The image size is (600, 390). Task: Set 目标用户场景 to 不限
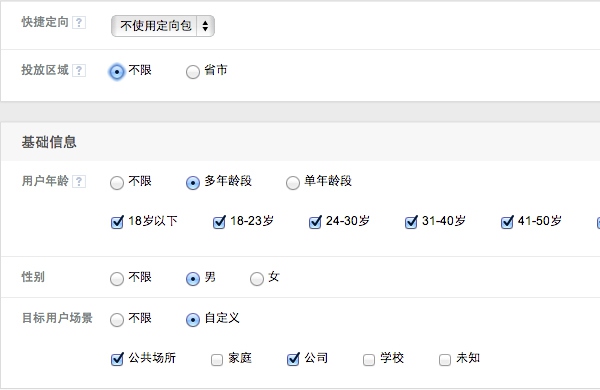117,320
